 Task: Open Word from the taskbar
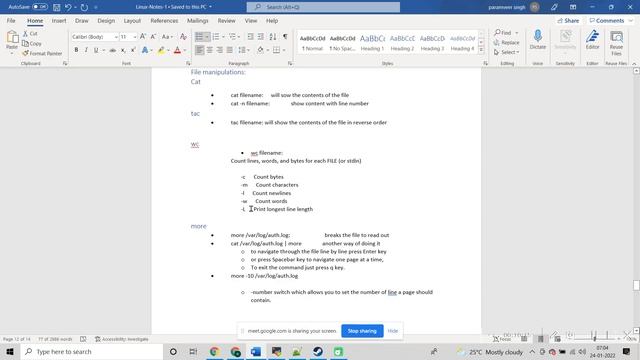pyautogui.click(x=256, y=351)
